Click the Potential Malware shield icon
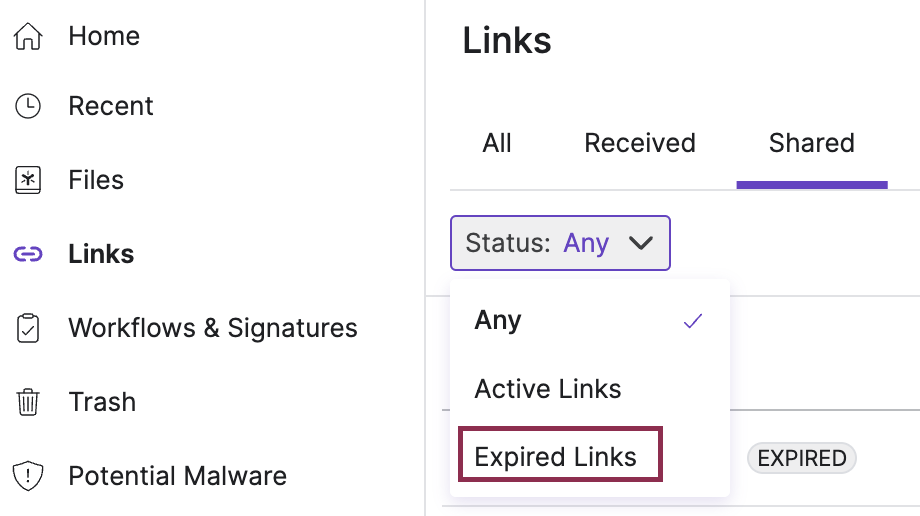The width and height of the screenshot is (920, 516). coord(28,476)
